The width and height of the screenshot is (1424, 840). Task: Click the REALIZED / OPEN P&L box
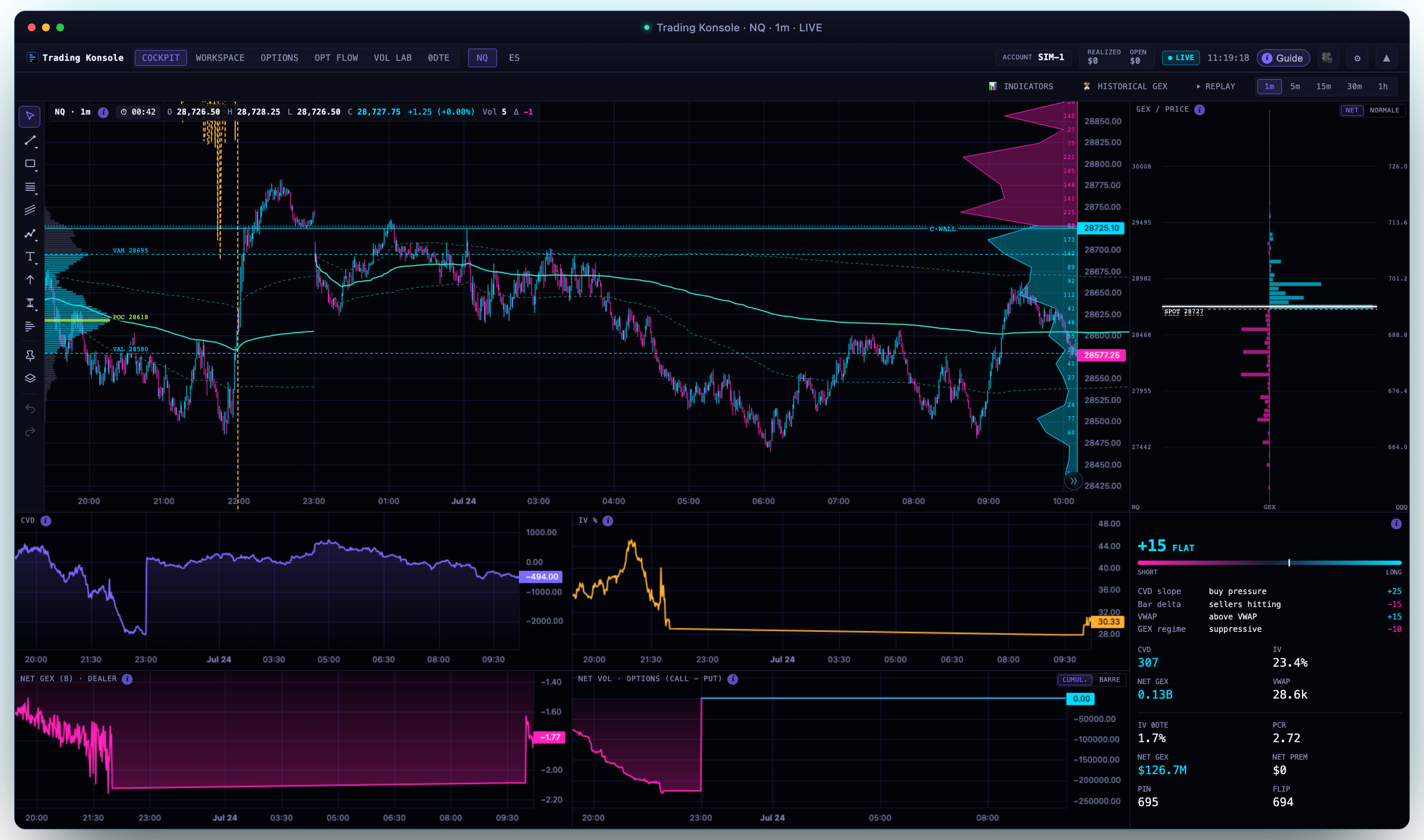pos(1117,57)
